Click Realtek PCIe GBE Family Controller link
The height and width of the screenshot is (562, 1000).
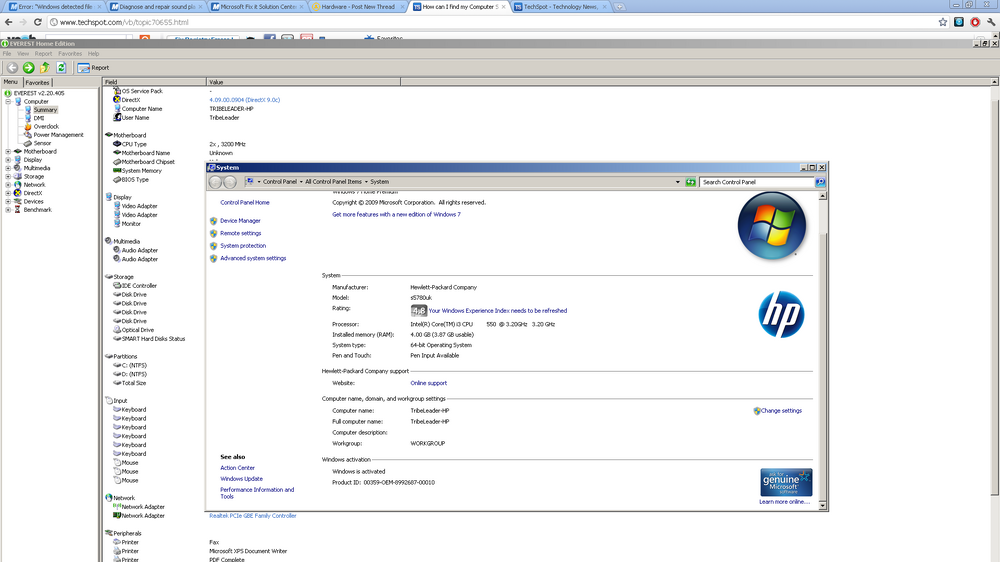click(253, 515)
